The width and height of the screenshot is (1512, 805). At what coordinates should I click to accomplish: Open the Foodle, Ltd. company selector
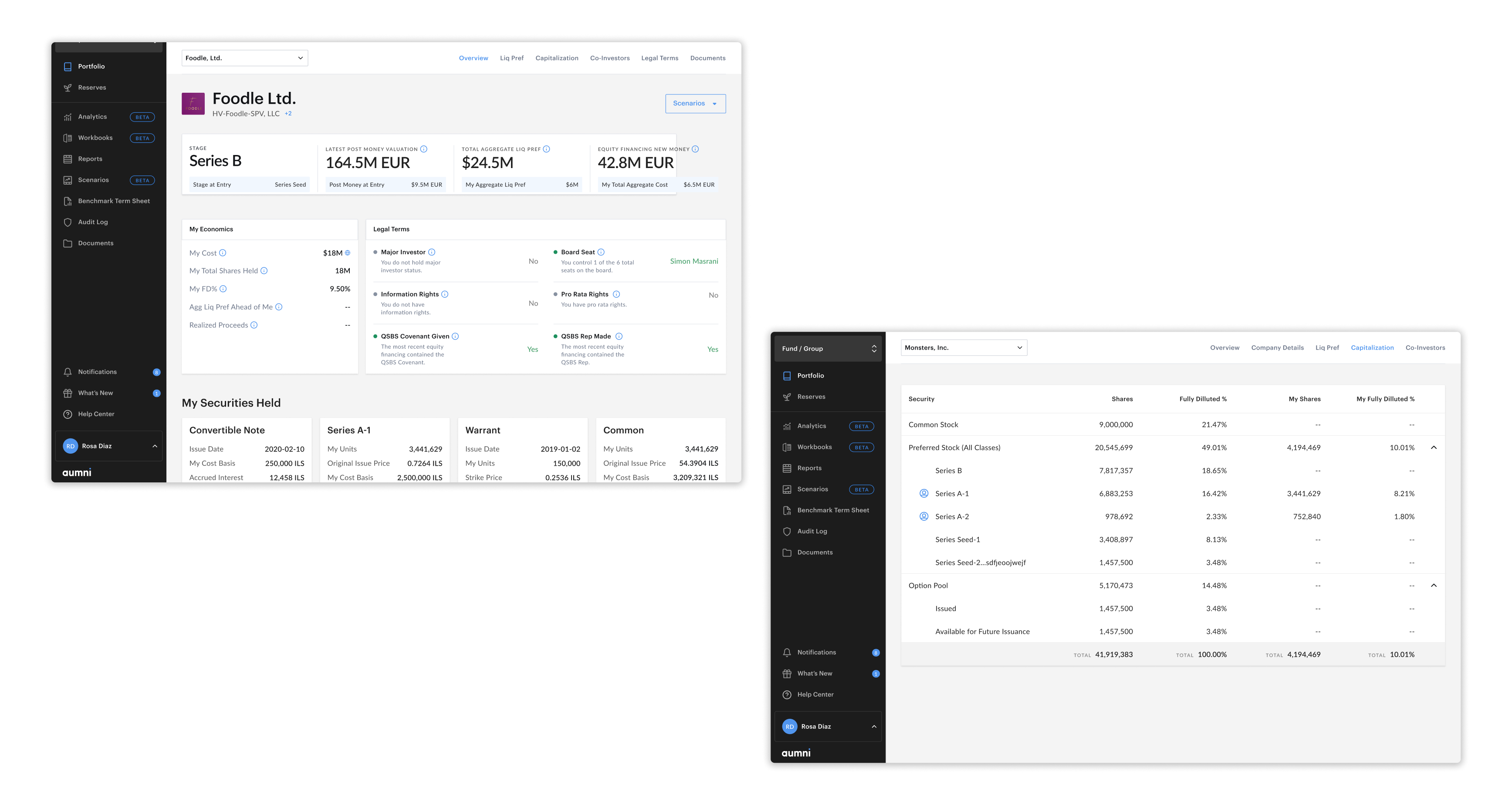pyautogui.click(x=245, y=58)
